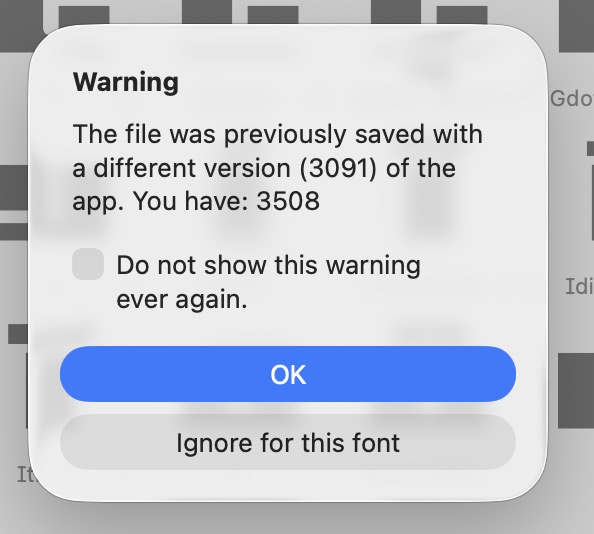This screenshot has height=534, width=594.
Task: Click the dark glyph block at top right corner
Action: coord(576,26)
